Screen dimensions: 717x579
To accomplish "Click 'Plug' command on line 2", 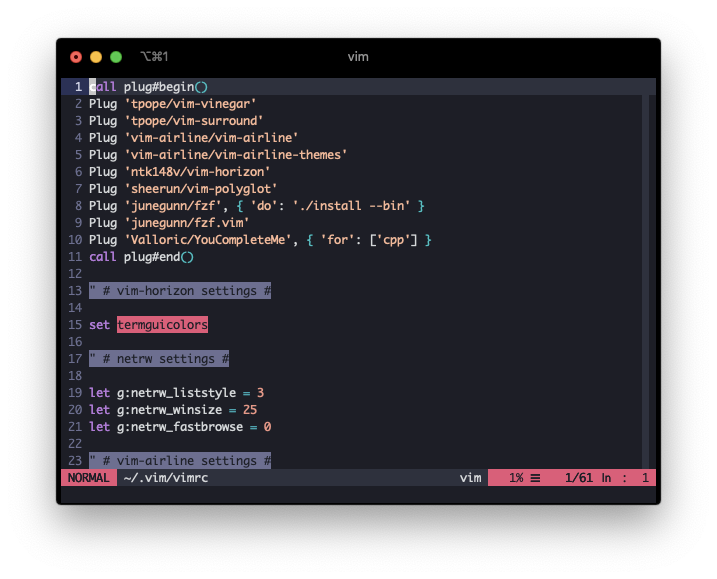I will [103, 104].
